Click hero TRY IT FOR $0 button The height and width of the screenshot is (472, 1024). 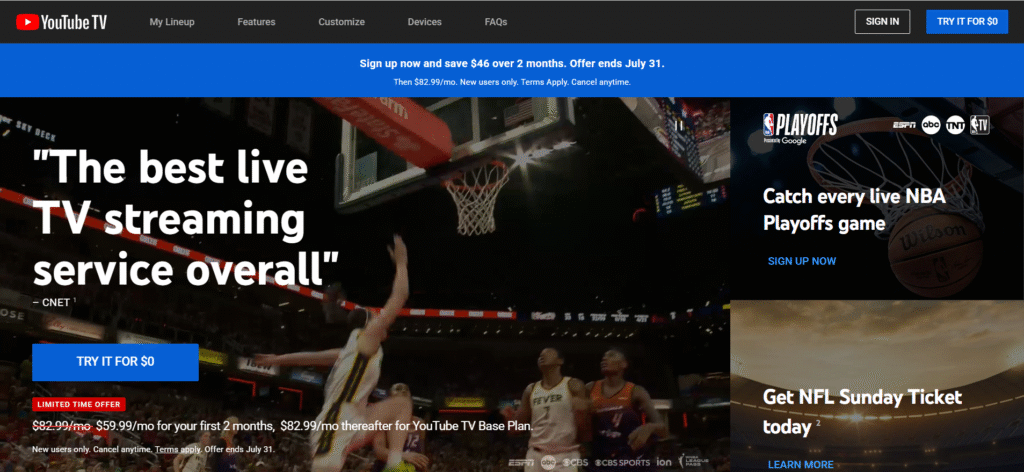pyautogui.click(x=115, y=362)
